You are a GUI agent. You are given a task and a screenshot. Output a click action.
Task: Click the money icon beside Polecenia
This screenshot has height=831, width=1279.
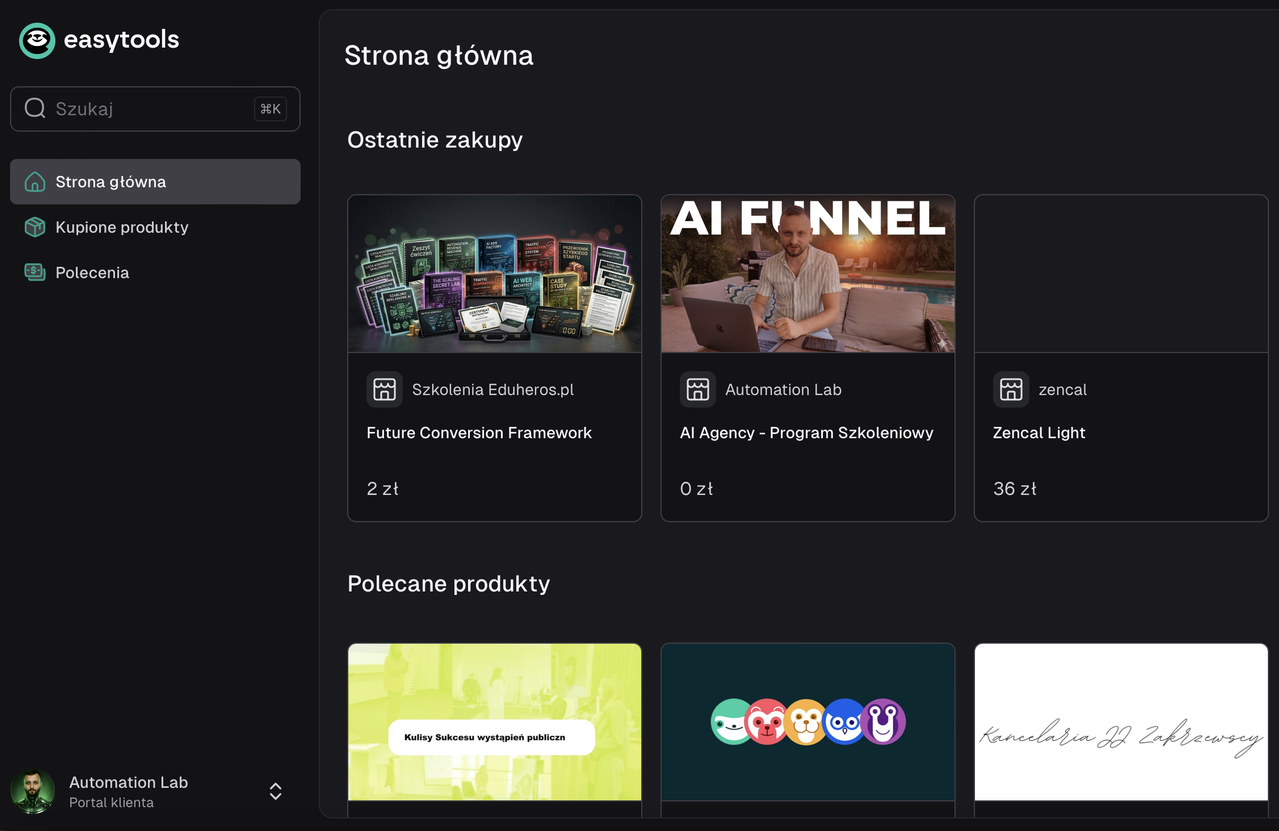pyautogui.click(x=35, y=272)
